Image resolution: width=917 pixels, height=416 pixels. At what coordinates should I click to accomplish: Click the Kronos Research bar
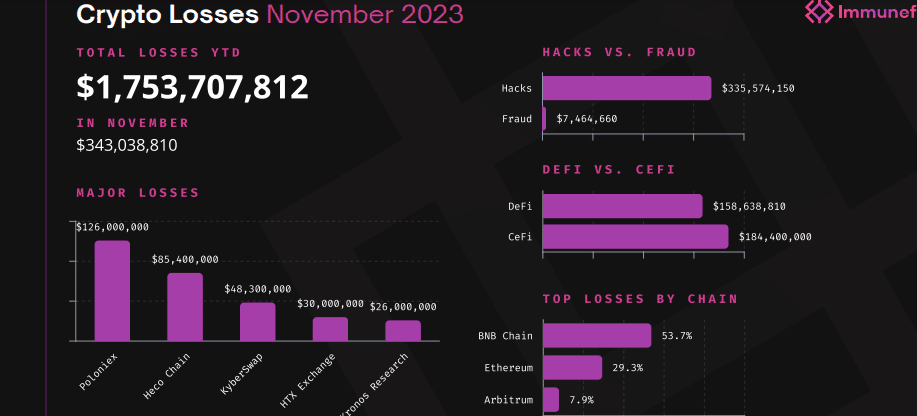point(403,330)
